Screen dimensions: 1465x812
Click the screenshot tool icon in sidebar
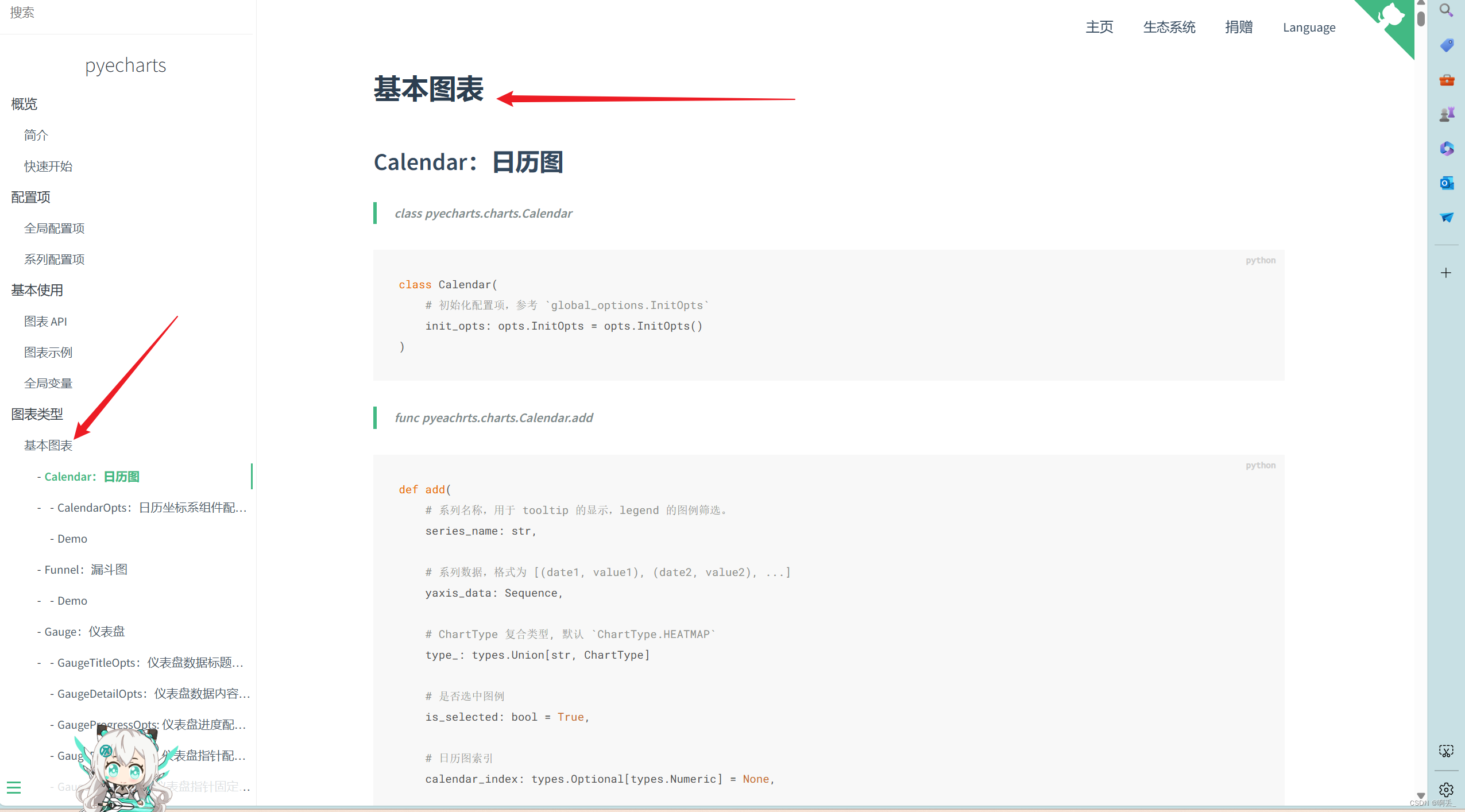pyautogui.click(x=1446, y=751)
